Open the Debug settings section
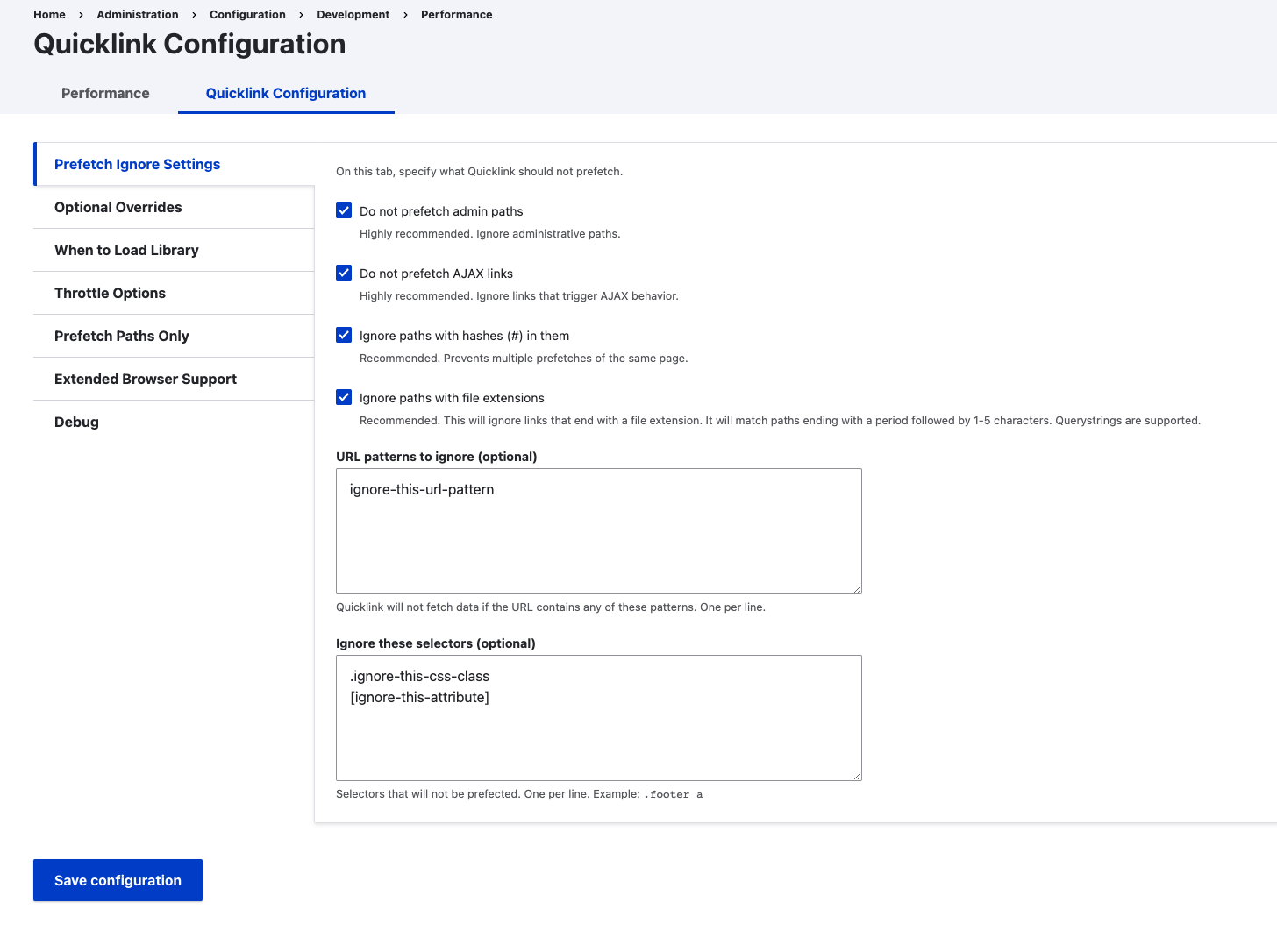Screen dimensions: 1277x952 (76, 422)
